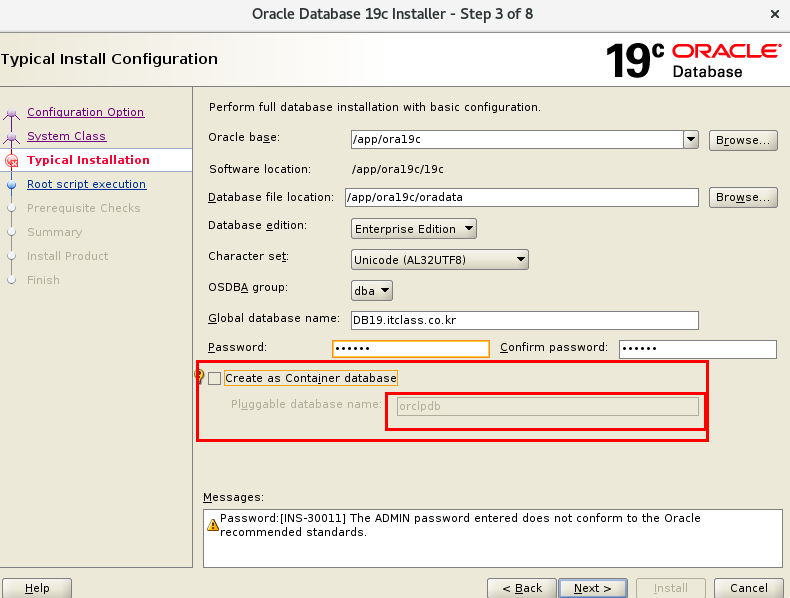Browse for Oracle base directory
This screenshot has height=598, width=790.
point(743,140)
